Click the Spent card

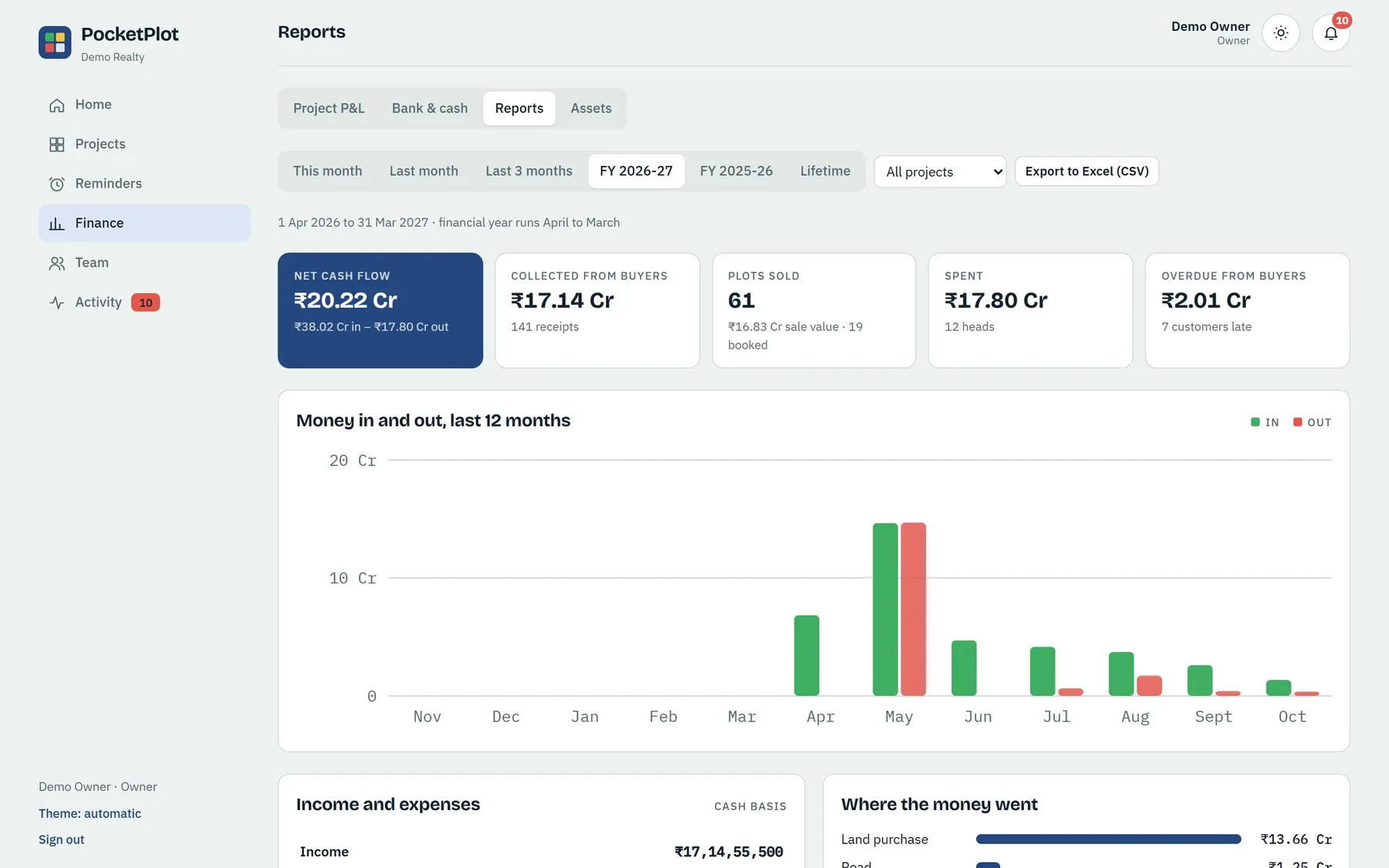pos(1031,310)
